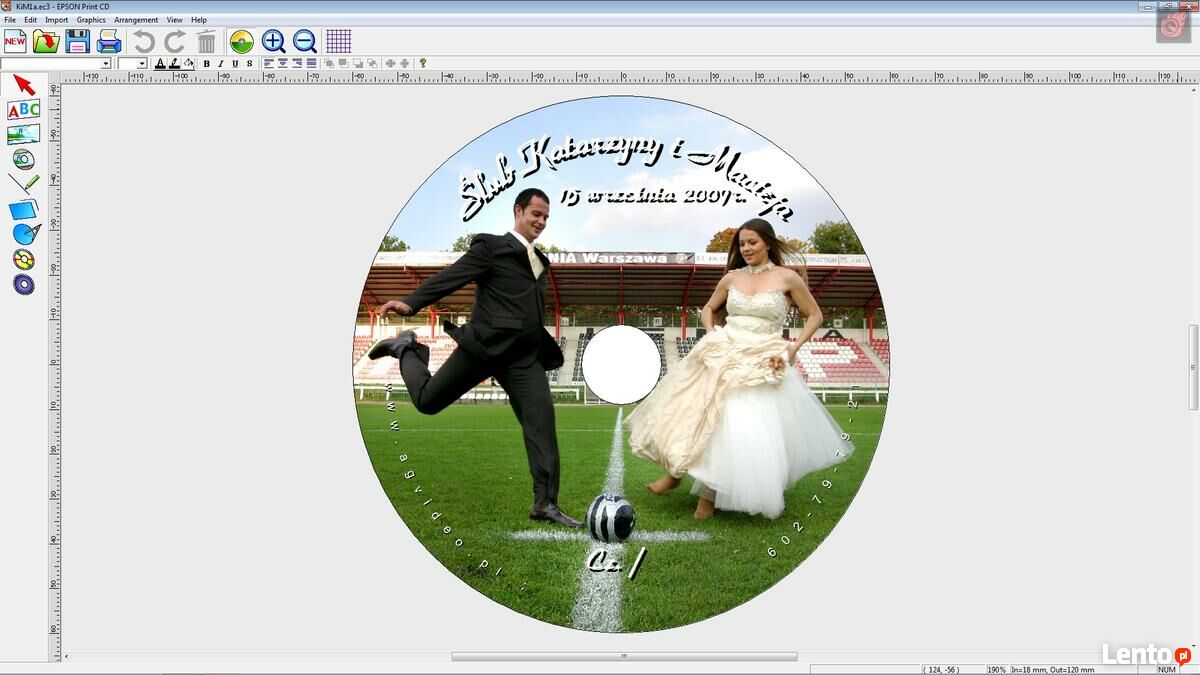Click the zoom in magnifier
Image resolution: width=1200 pixels, height=675 pixels.
(x=273, y=41)
